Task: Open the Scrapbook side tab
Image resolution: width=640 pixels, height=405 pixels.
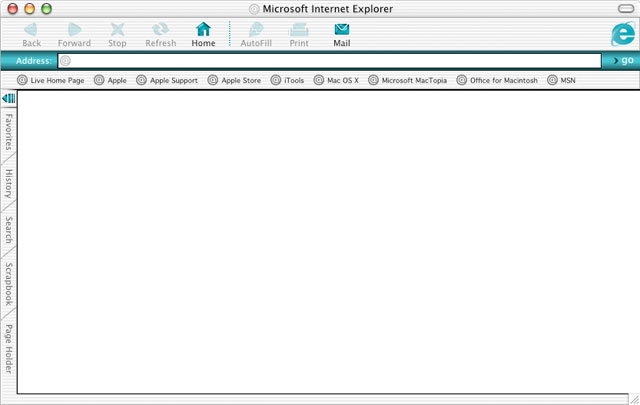Action: [9, 284]
